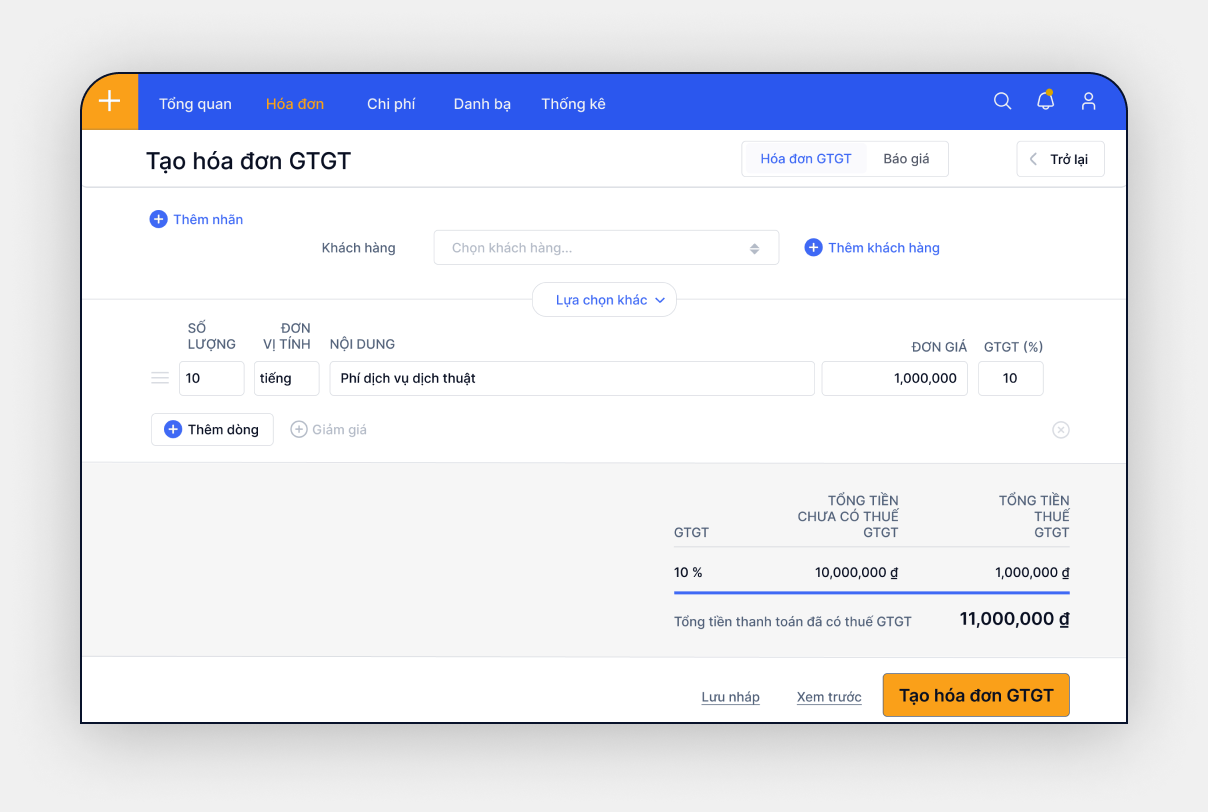The width and height of the screenshot is (1208, 812).
Task: Open search with the magnifier icon
Action: coord(1002,101)
